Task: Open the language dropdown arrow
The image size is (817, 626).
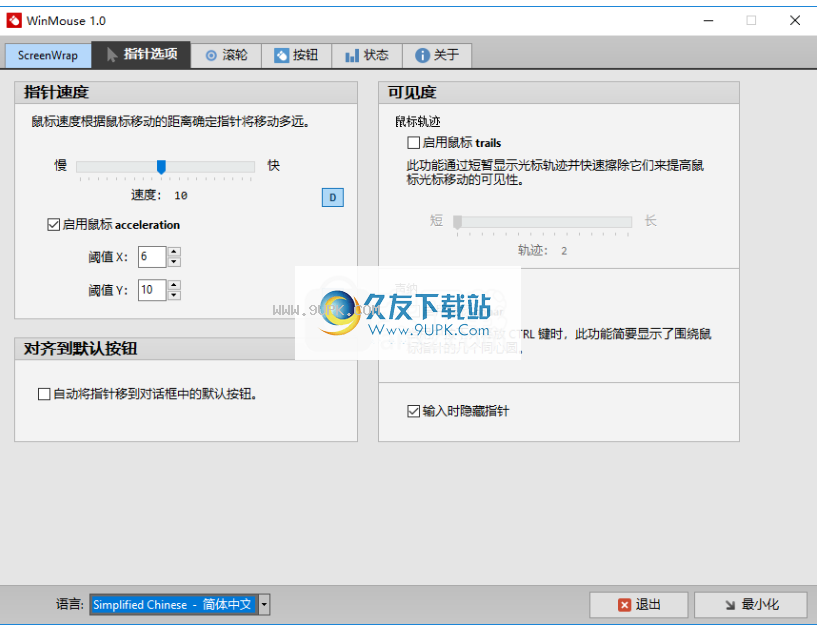Action: 264,605
